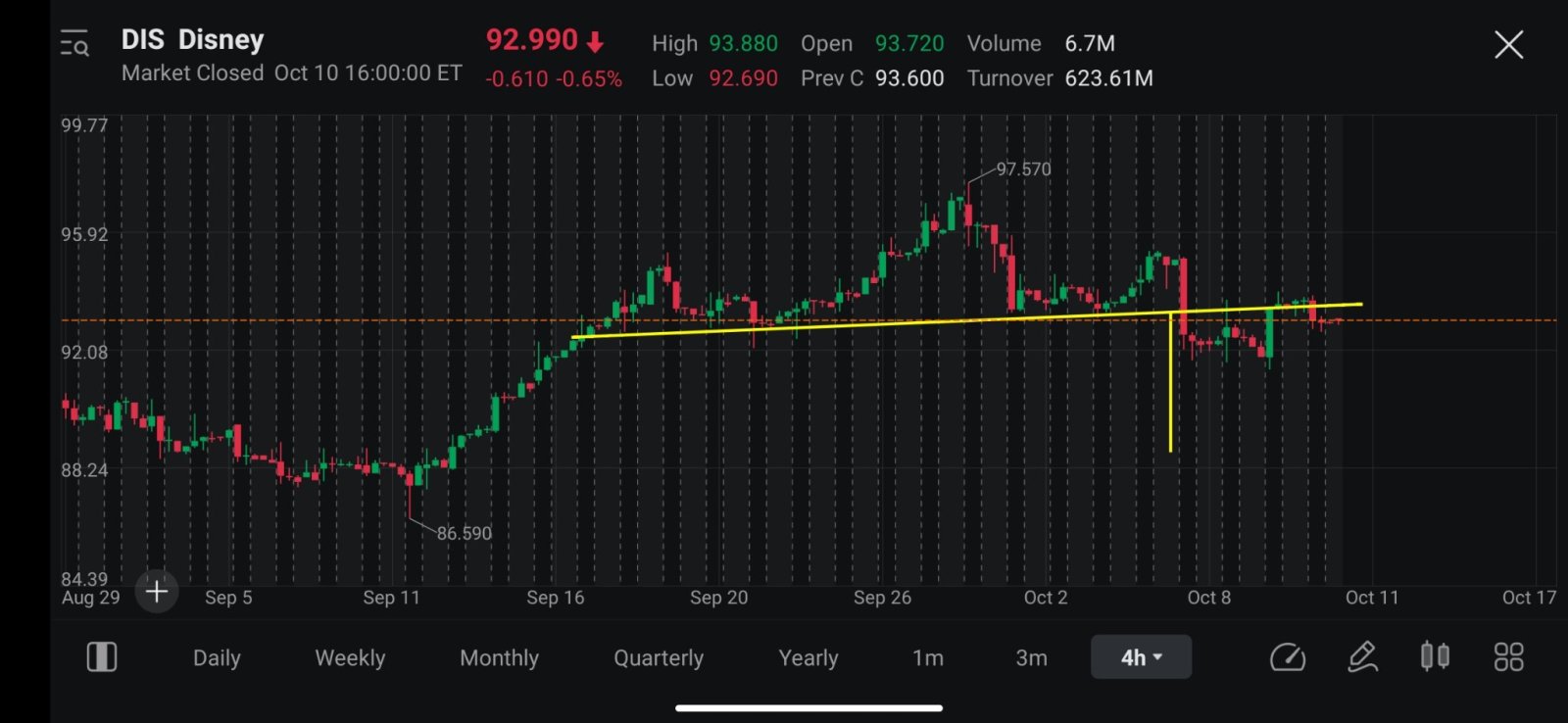The height and width of the screenshot is (723, 1568).
Task: Expand the 4h interval dropdown
Action: (x=1142, y=657)
